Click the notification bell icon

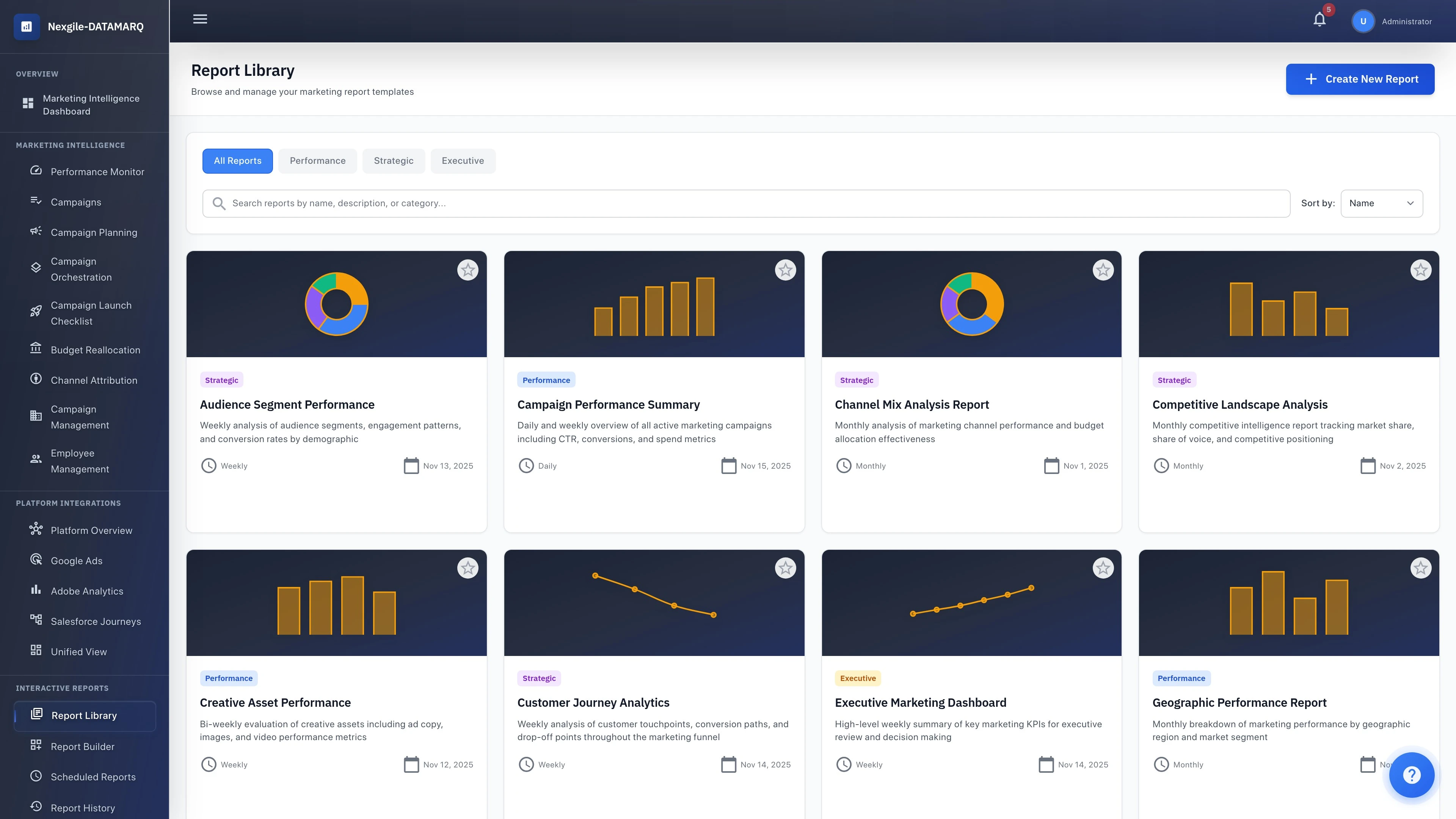[1319, 19]
